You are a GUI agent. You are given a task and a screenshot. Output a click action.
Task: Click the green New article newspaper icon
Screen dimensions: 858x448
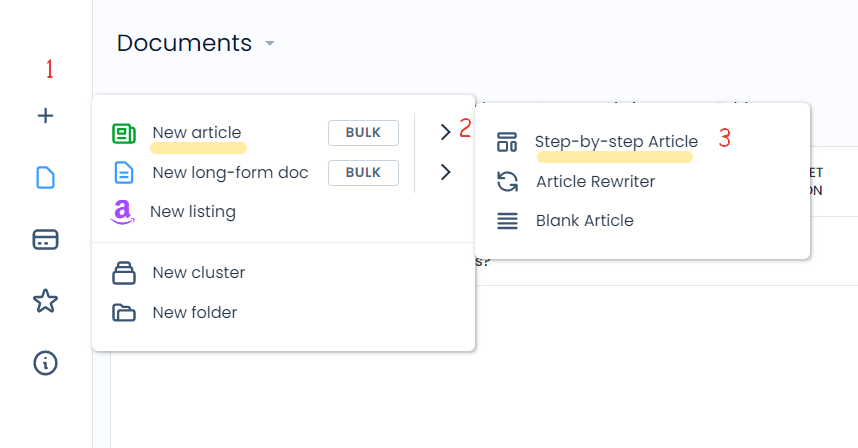tap(124, 133)
